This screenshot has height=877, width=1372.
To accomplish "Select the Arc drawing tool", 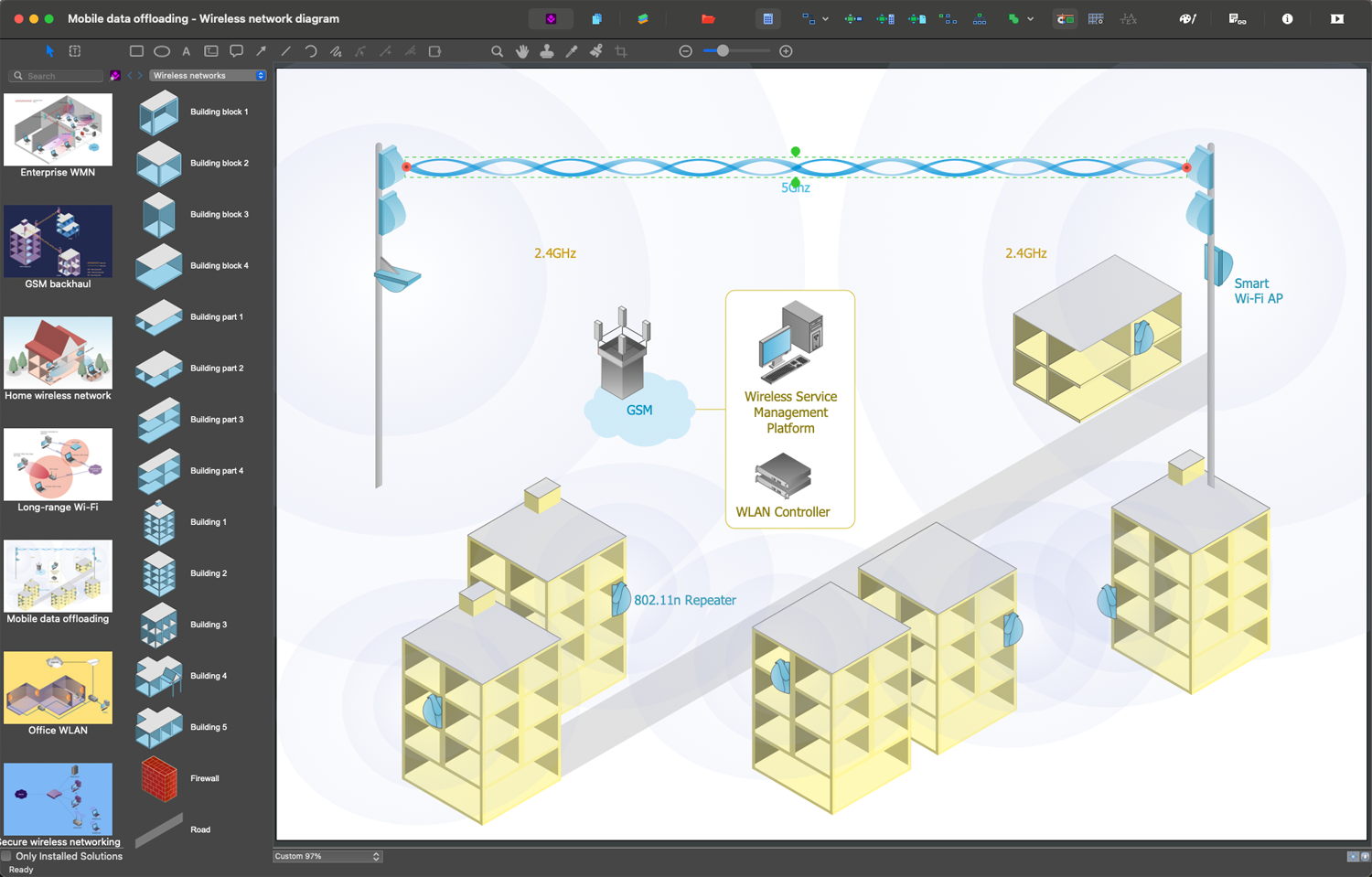I will point(311,52).
